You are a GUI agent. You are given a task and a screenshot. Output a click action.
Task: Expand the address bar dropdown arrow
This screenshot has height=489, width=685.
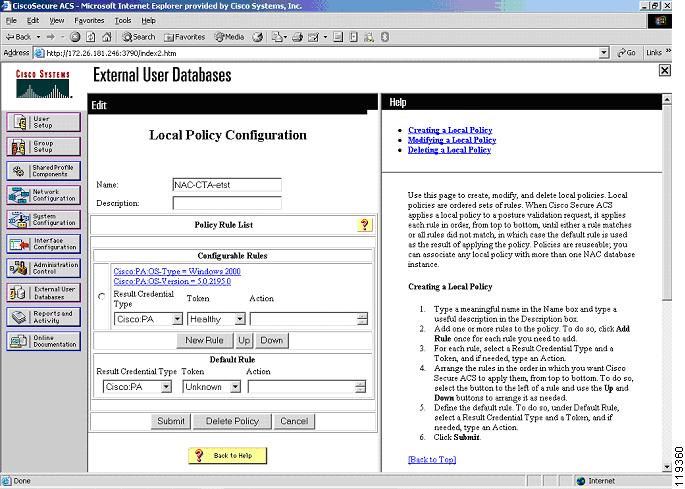[x=603, y=53]
